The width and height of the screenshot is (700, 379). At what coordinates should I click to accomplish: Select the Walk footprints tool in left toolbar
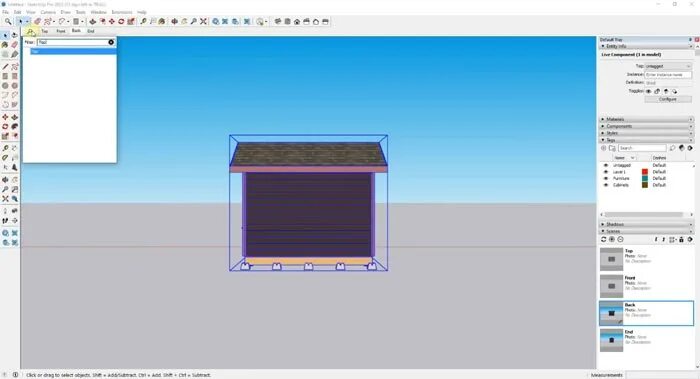(5, 221)
